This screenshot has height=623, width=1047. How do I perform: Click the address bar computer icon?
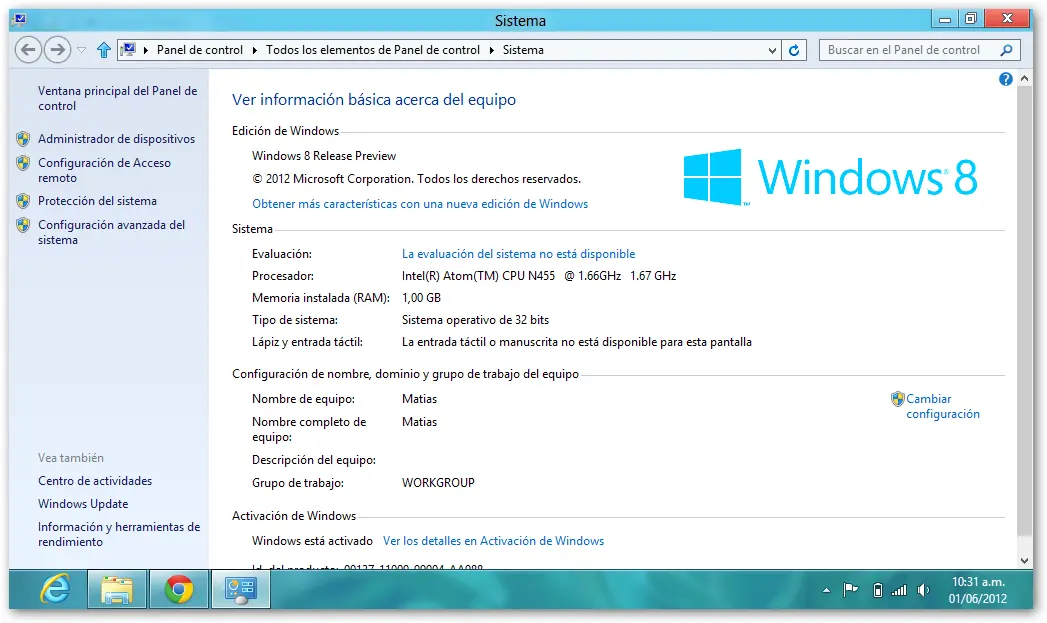click(130, 50)
